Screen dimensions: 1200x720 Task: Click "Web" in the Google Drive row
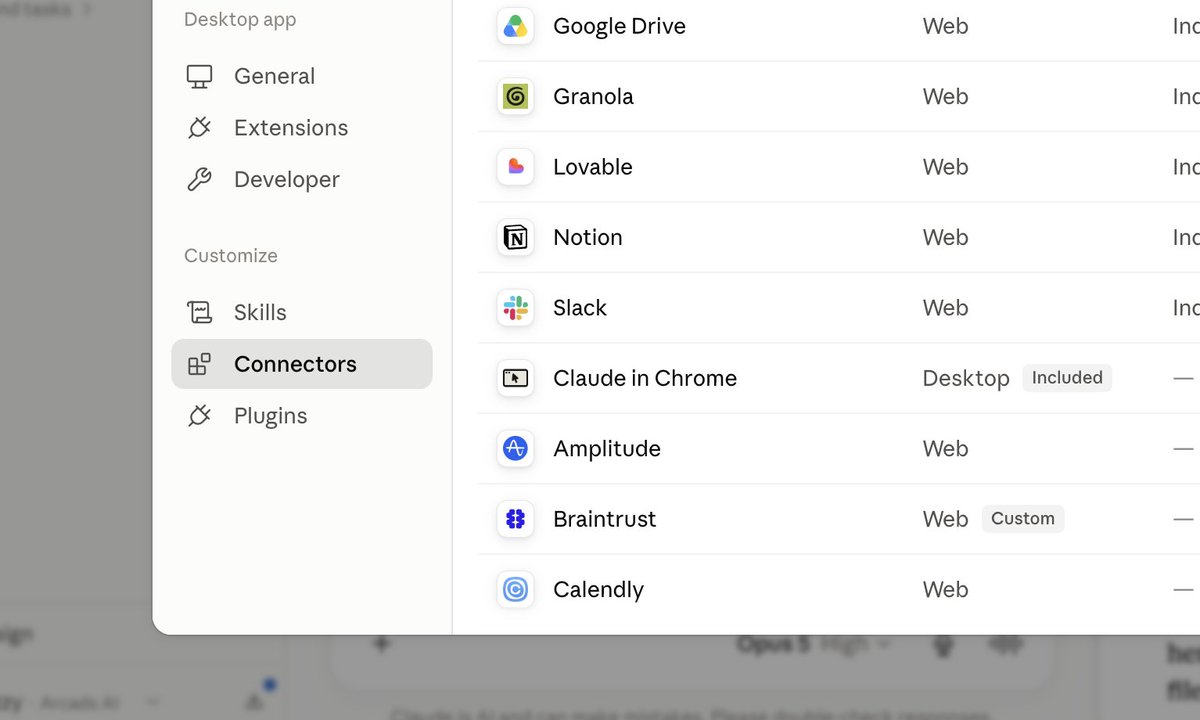[945, 26]
